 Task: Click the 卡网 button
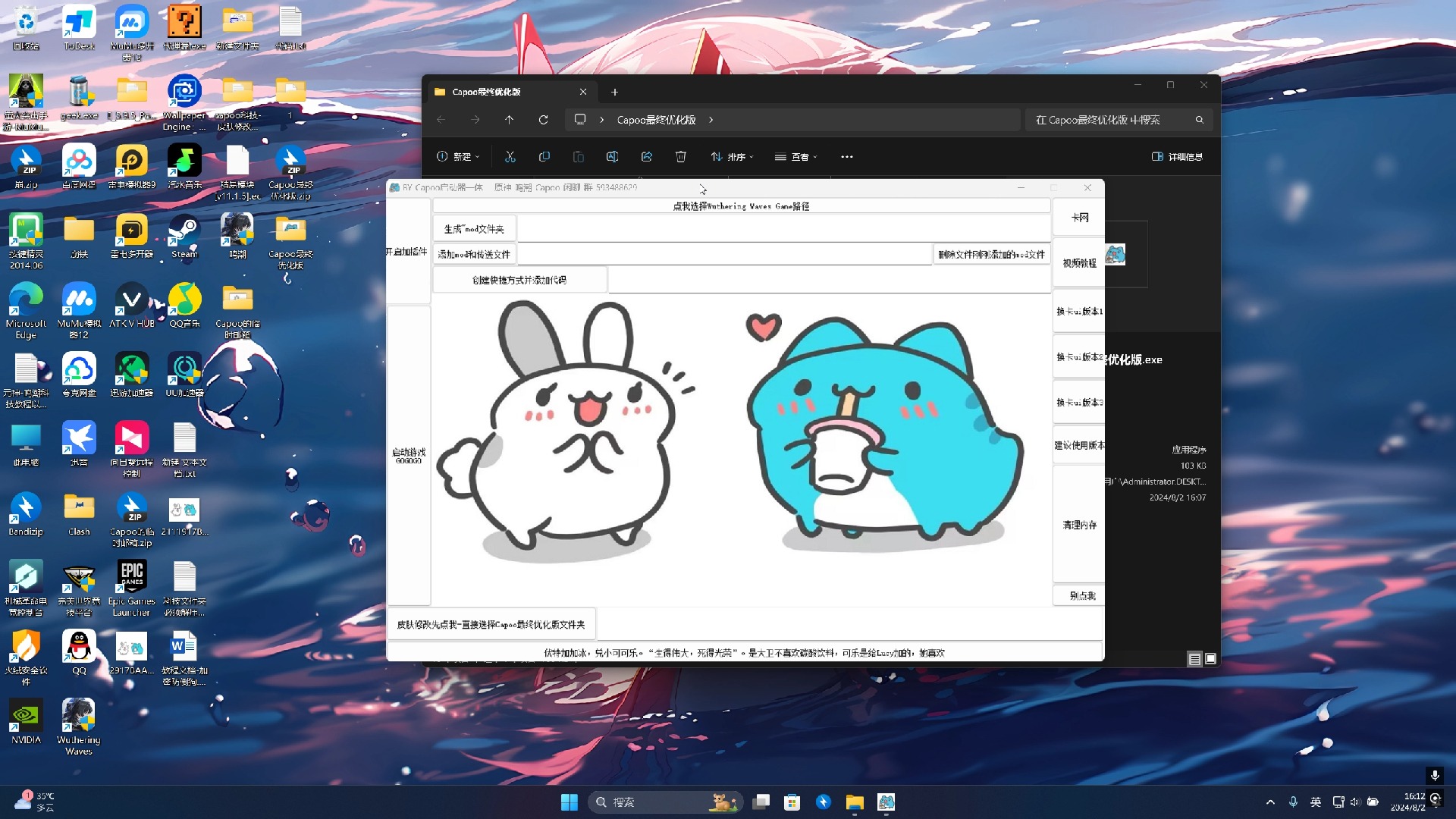tap(1079, 218)
